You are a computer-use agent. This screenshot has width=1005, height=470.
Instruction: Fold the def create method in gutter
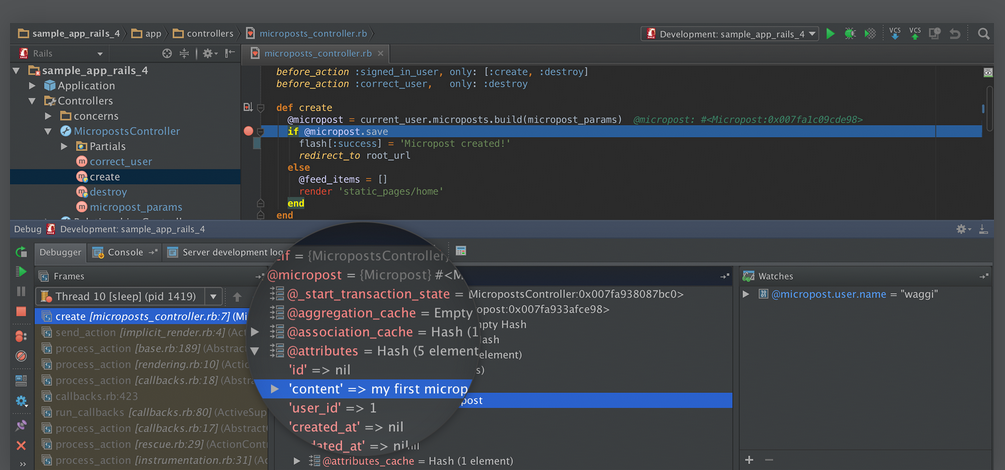click(260, 108)
